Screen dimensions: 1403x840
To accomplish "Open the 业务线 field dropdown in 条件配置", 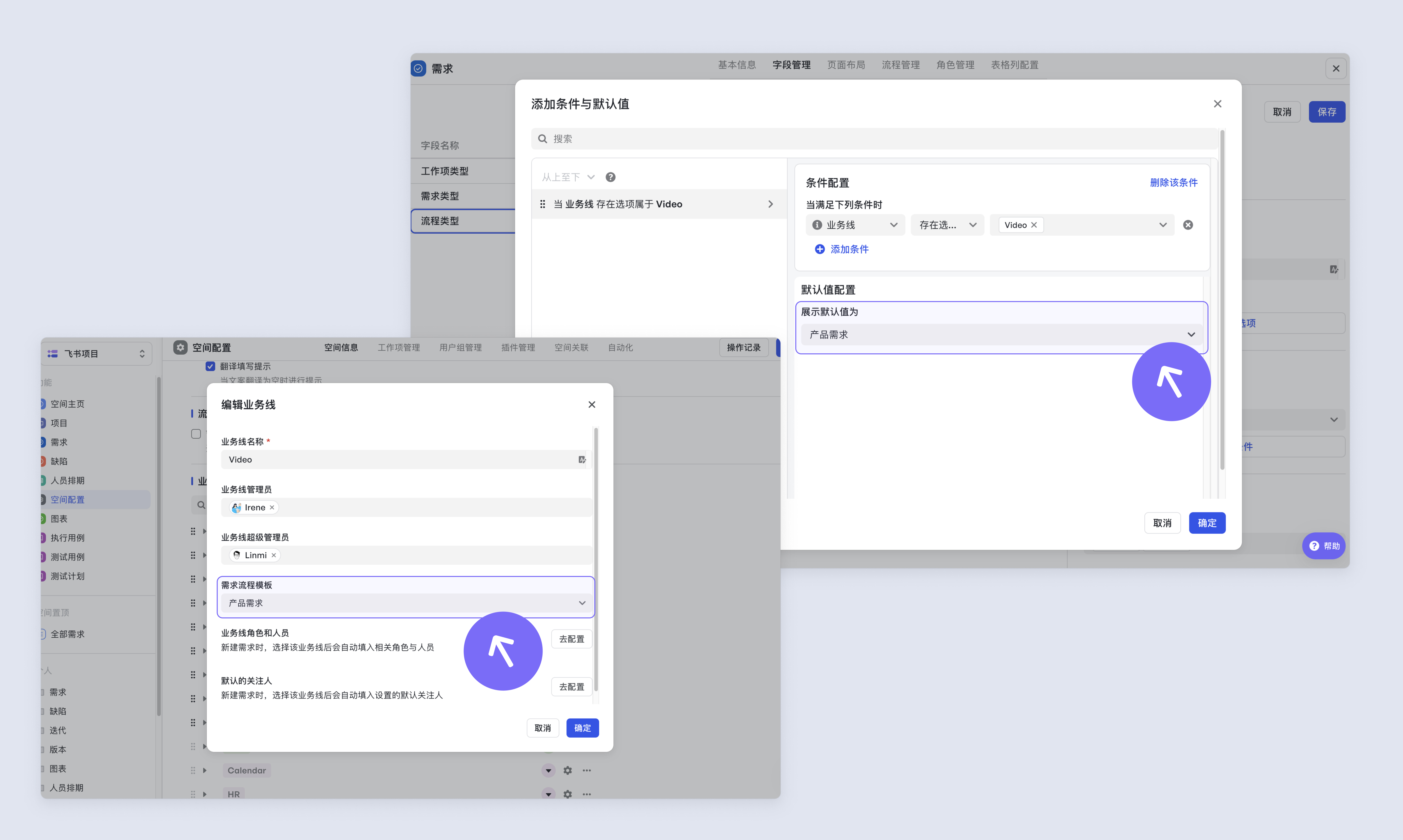I will point(855,225).
